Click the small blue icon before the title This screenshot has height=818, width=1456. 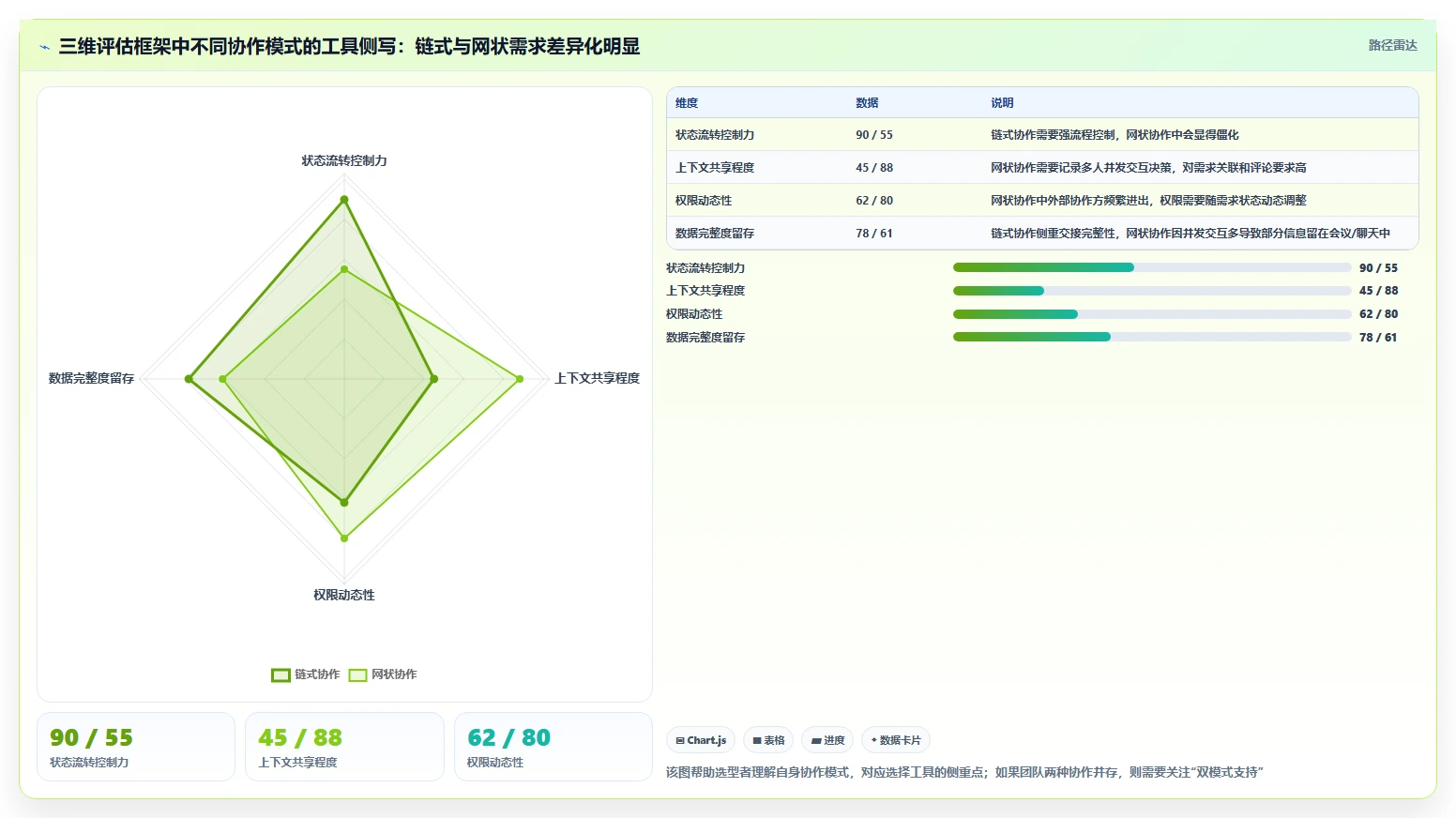(44, 47)
